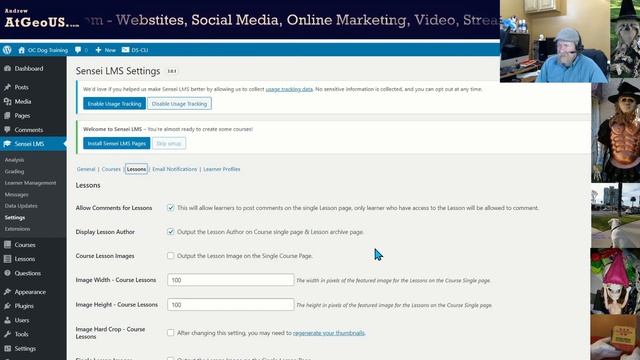This screenshot has width=640, height=360.
Task: Open the Appearance menu item
Action: point(33,292)
